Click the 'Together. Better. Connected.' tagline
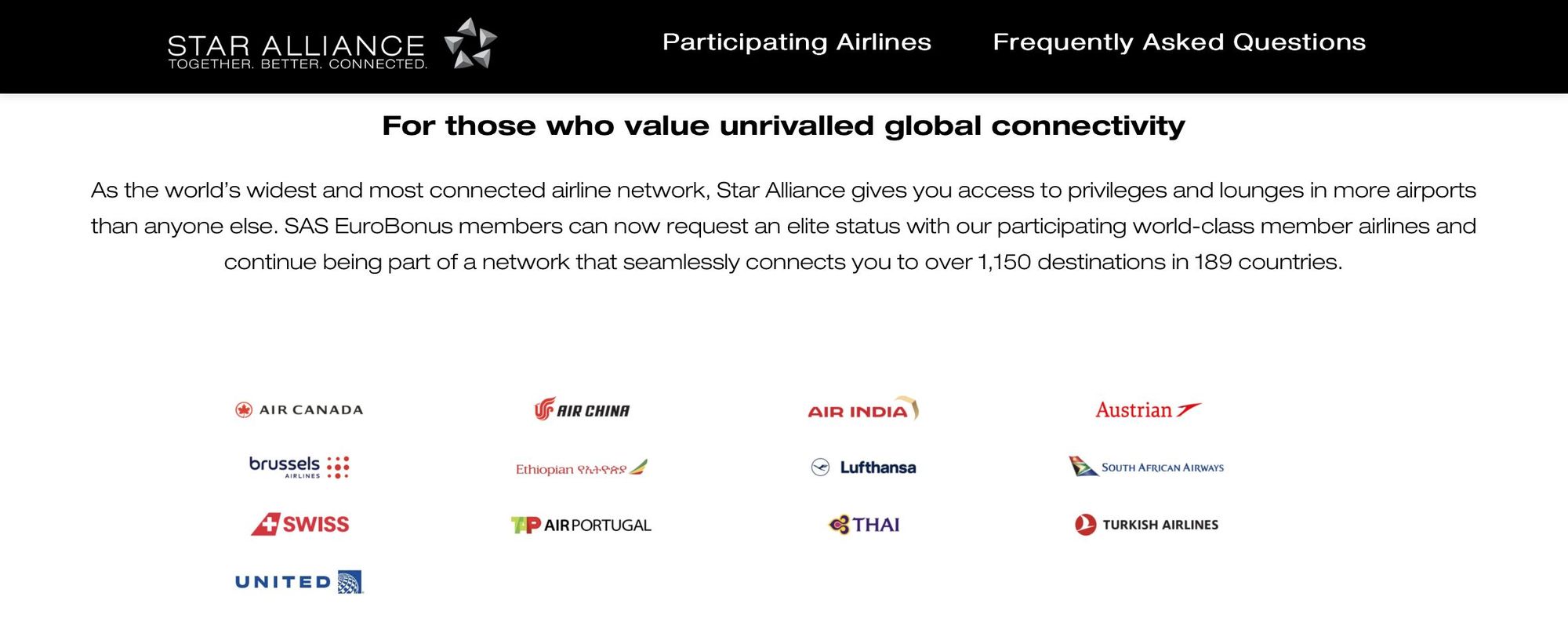Image resolution: width=1568 pixels, height=622 pixels. (x=298, y=64)
